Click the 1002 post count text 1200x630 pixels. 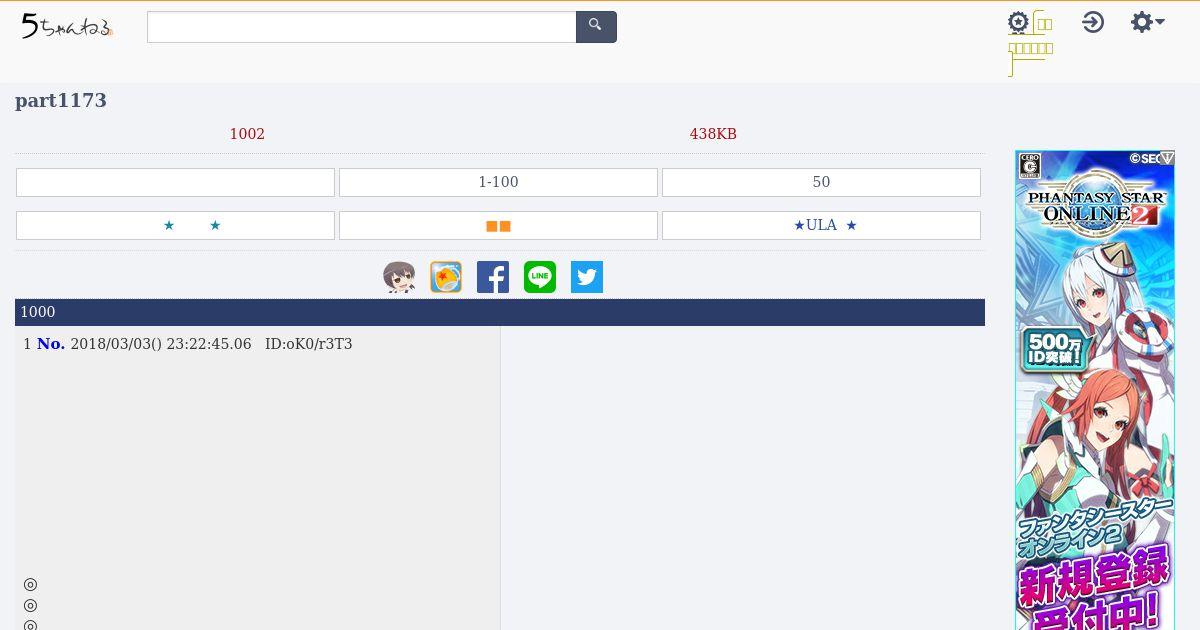[247, 134]
